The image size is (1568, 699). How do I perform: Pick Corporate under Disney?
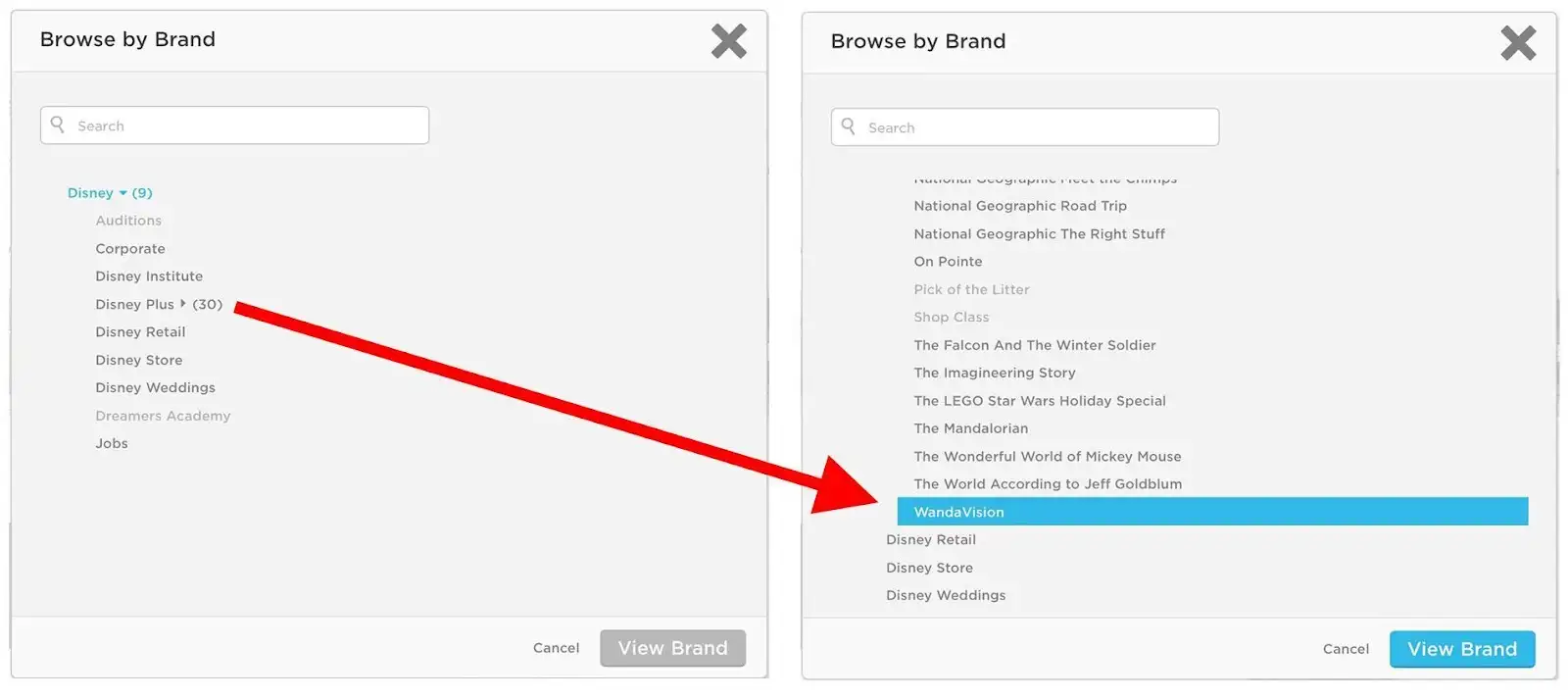pos(130,249)
